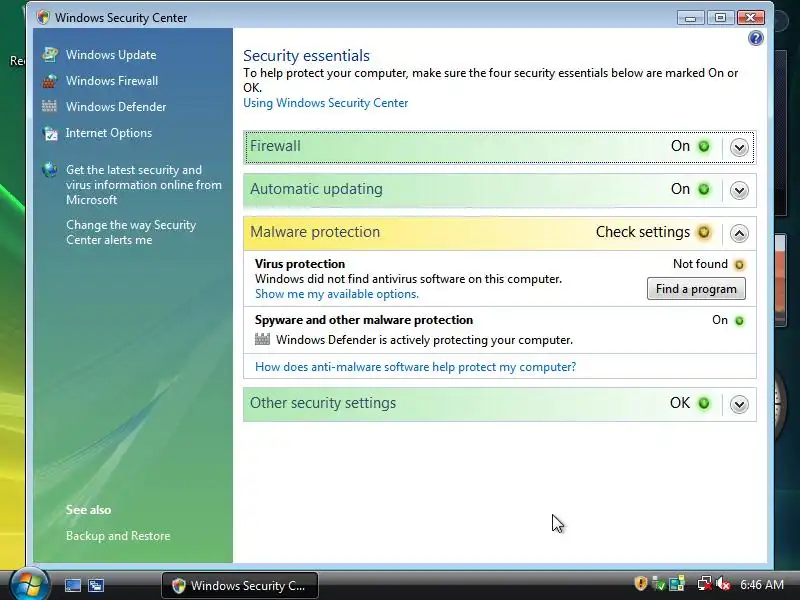Click the Other security settings green OK light
The image size is (800, 600).
pyautogui.click(x=704, y=403)
